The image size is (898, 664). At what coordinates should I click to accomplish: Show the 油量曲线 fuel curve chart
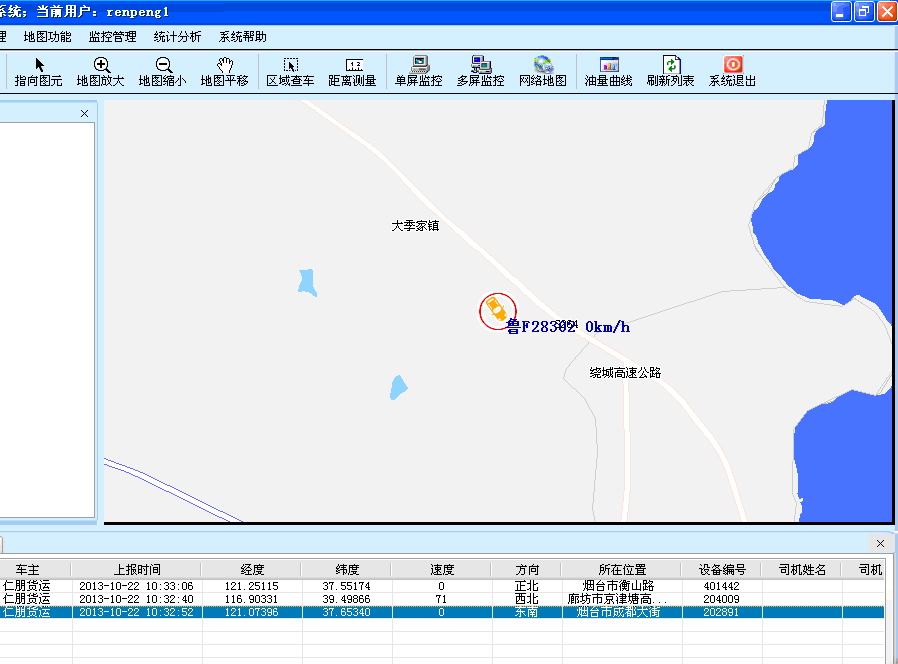[x=608, y=72]
